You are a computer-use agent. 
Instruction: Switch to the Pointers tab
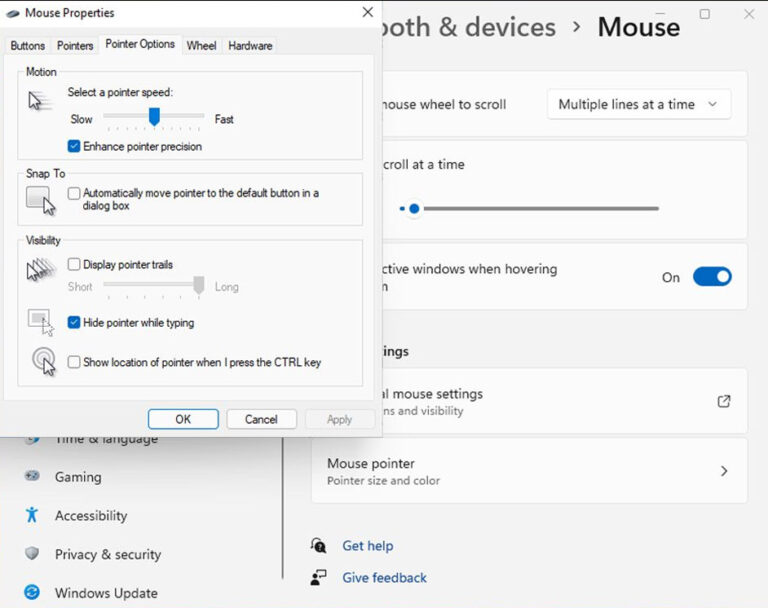point(75,46)
